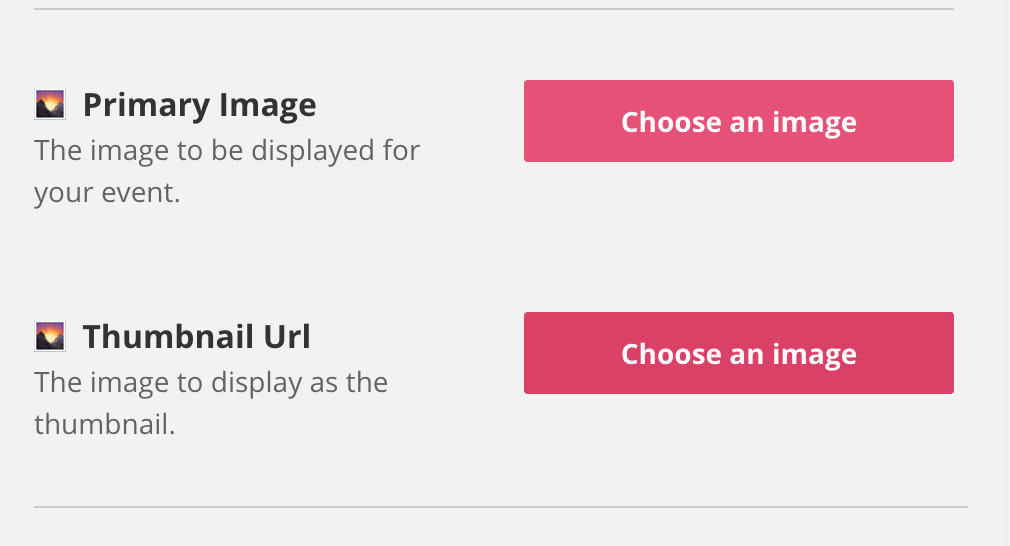Click the lighter pink "Choose an image" button

[x=738, y=121]
